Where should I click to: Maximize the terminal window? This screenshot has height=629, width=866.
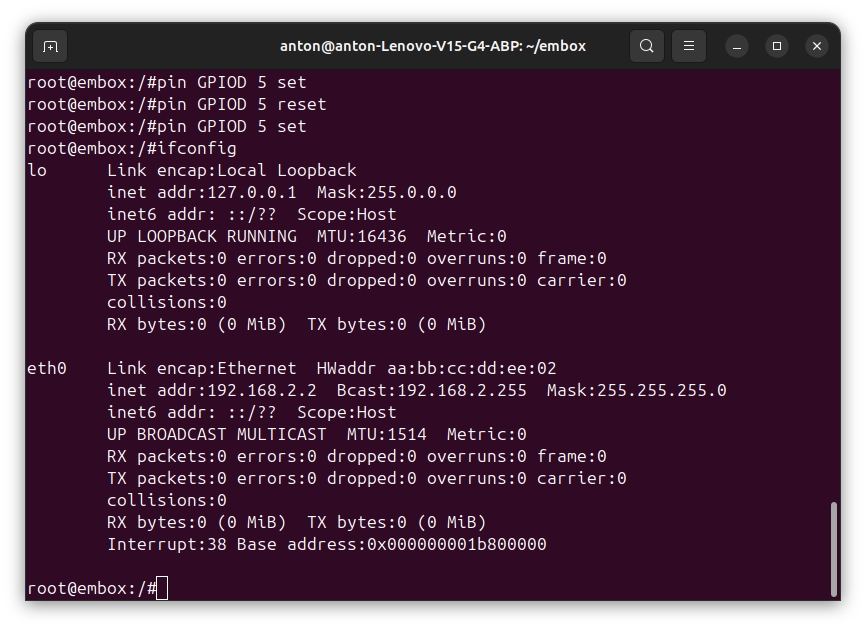[x=777, y=46]
